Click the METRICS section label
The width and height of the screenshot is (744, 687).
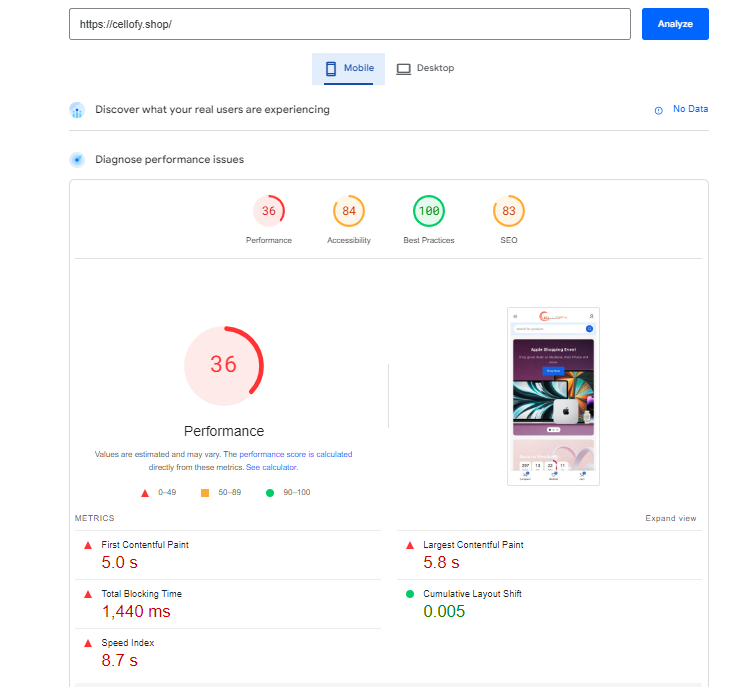click(x=94, y=518)
